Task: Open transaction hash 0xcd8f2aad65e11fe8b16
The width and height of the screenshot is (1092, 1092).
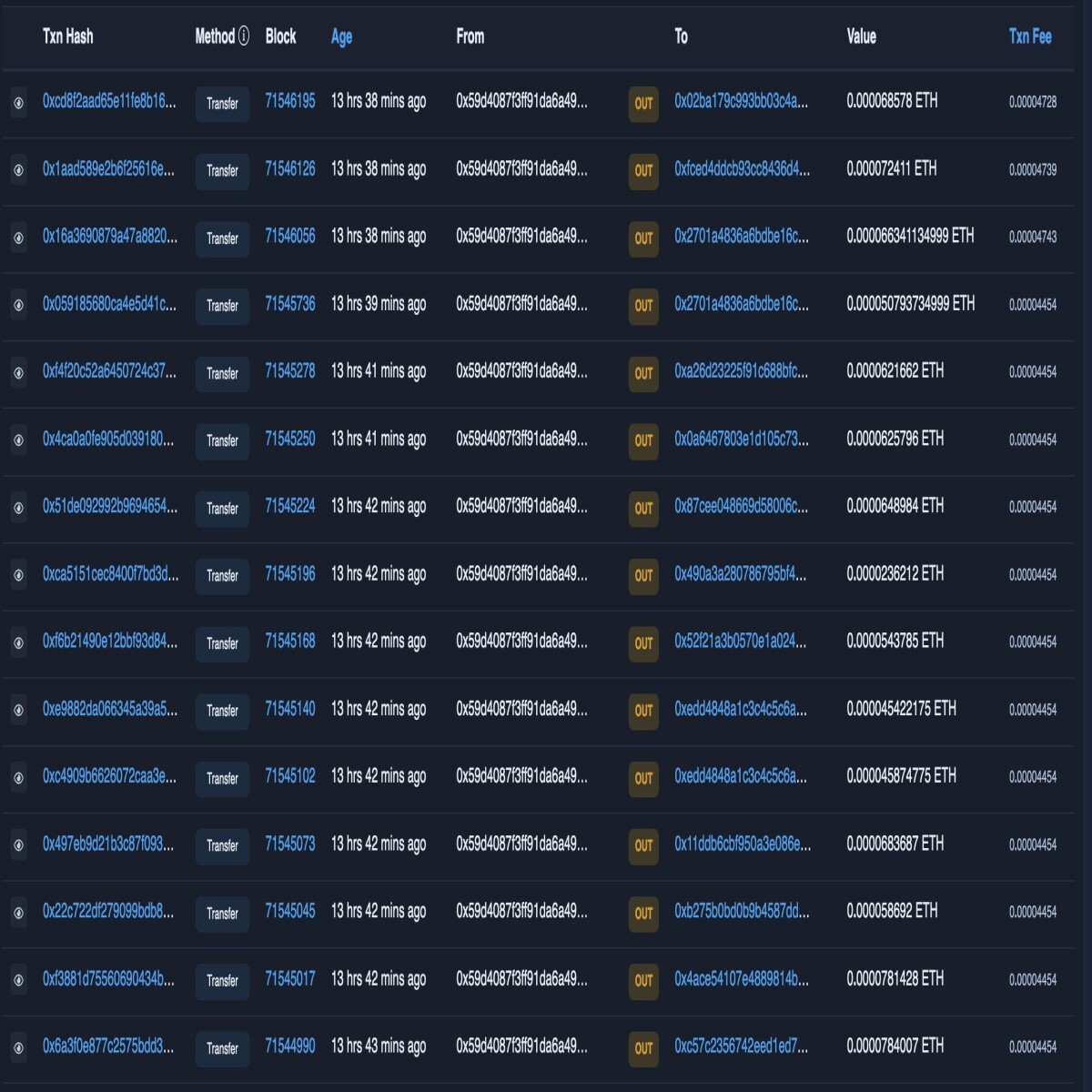Action: click(x=109, y=101)
